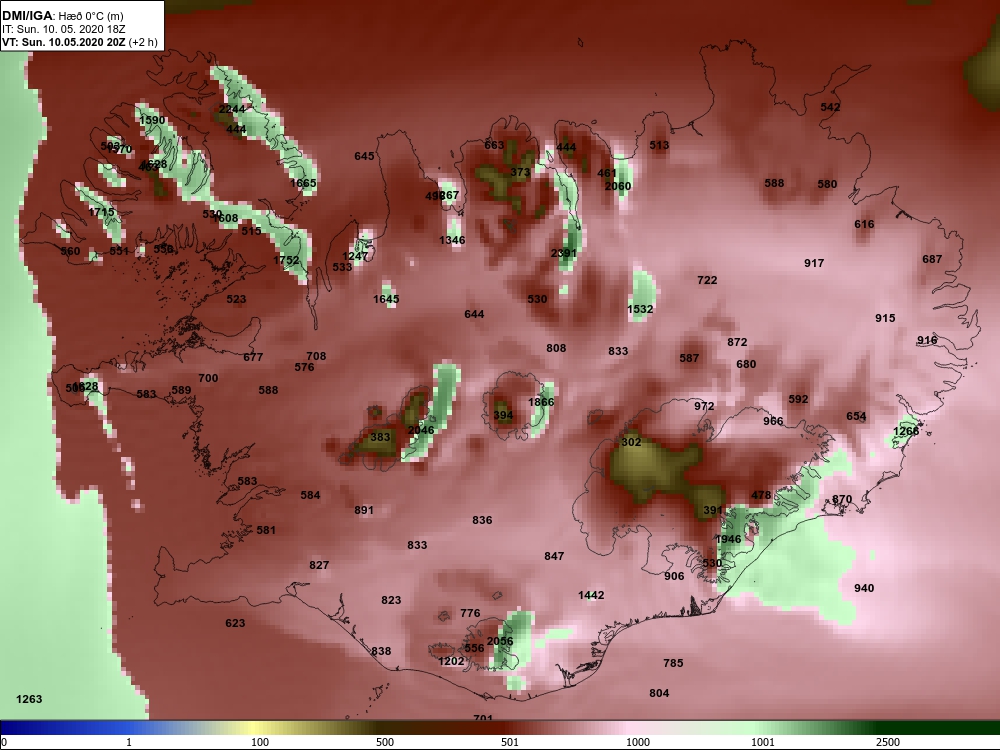
Task: Click the map value '478'
Action: click(761, 496)
